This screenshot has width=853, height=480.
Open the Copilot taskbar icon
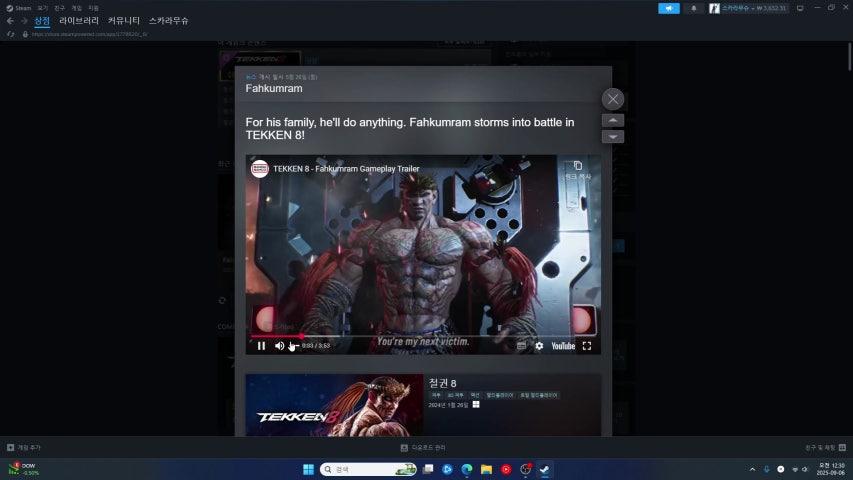point(447,469)
